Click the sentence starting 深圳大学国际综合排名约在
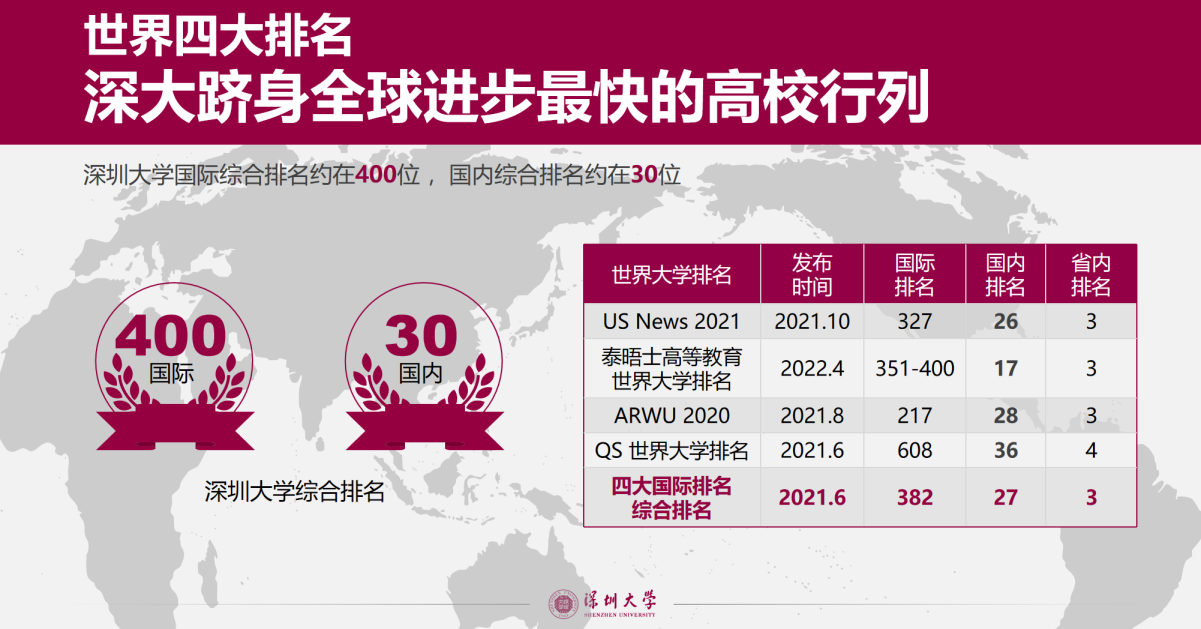This screenshot has height=629, width=1201. (x=381, y=175)
